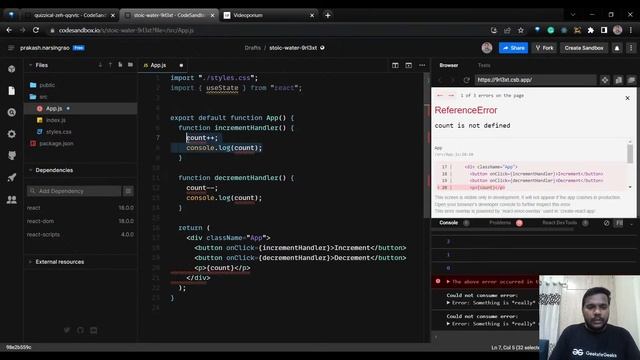The height and width of the screenshot is (360, 640).
Task: Bookmark this page with star icon
Action: click(520, 30)
